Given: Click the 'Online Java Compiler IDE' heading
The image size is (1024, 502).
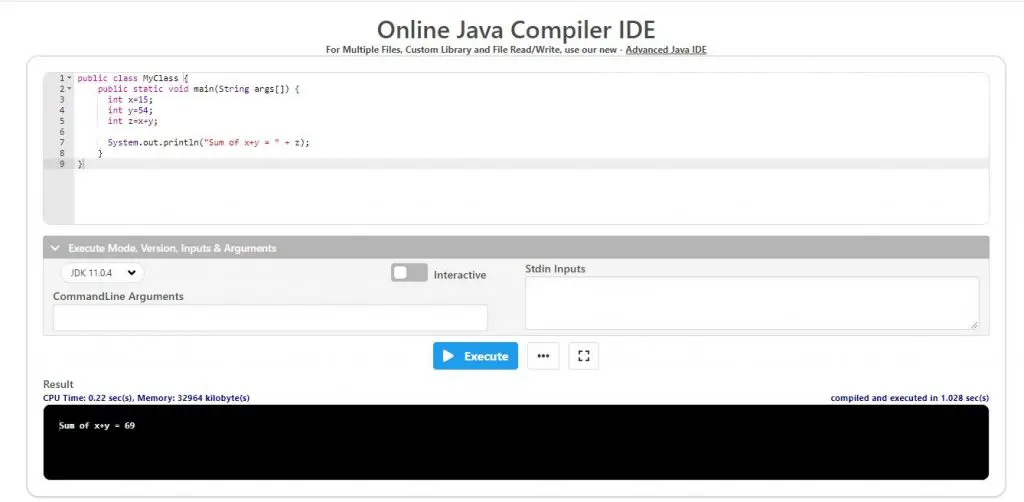Looking at the screenshot, I should pyautogui.click(x=516, y=29).
